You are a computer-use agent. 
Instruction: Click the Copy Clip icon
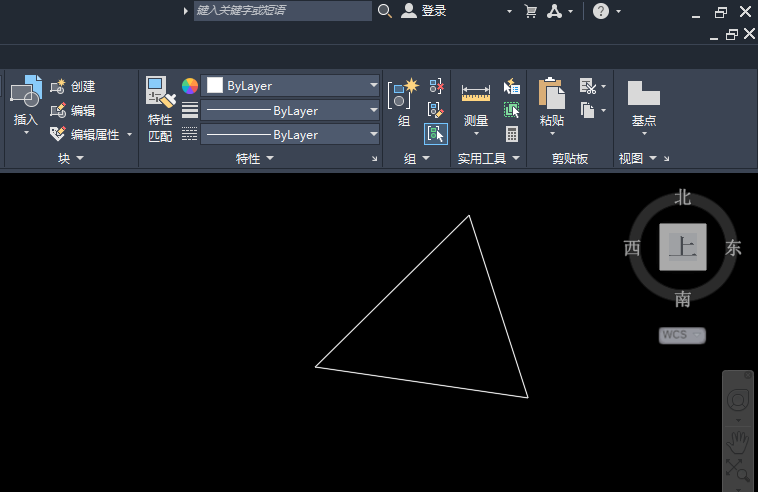point(587,111)
